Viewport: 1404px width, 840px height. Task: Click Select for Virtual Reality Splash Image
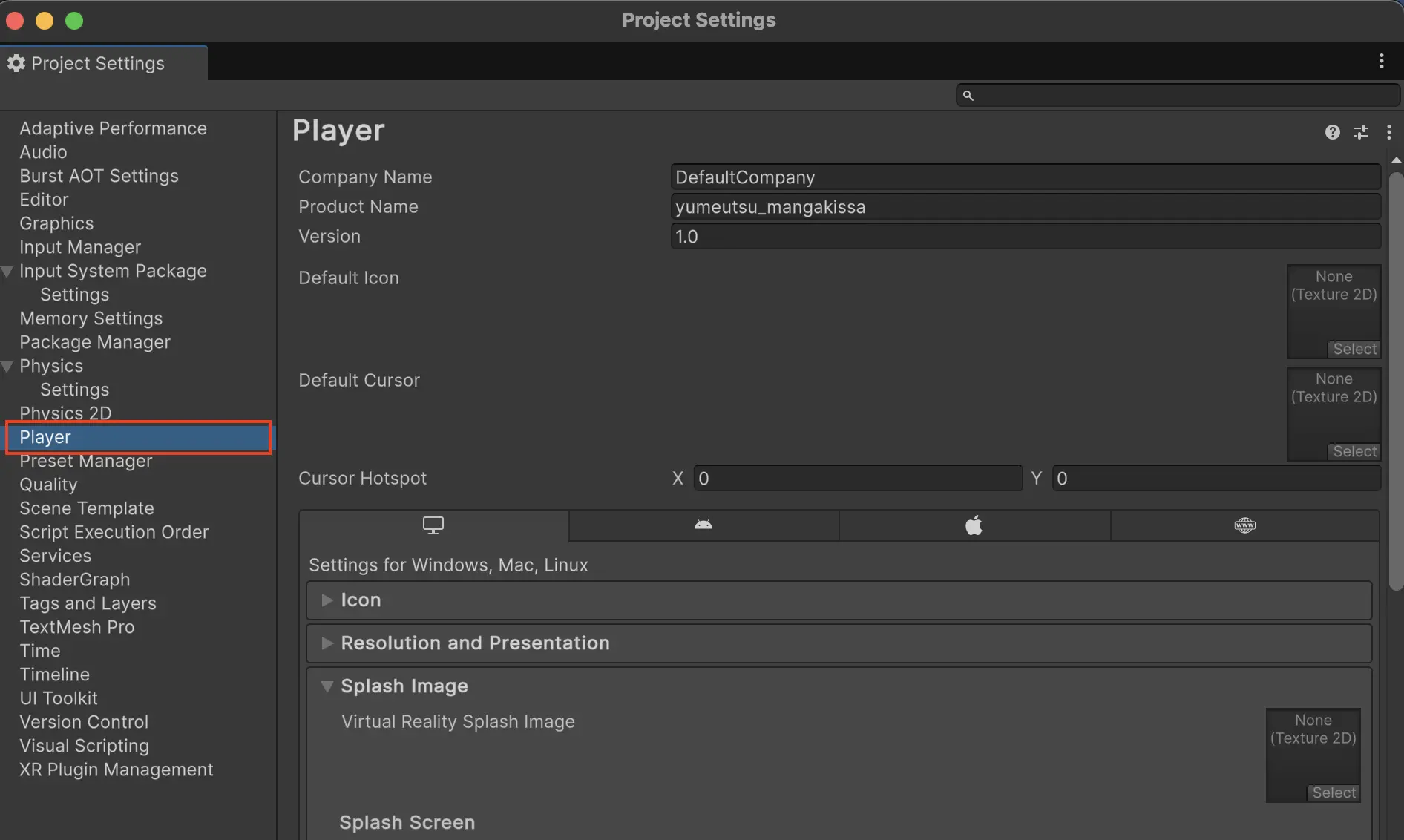1334,793
